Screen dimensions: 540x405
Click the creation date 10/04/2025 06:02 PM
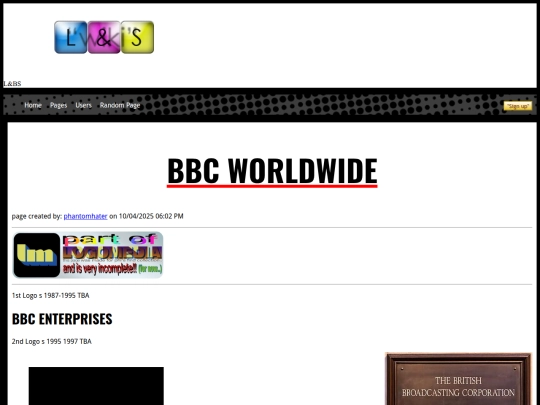coord(151,216)
